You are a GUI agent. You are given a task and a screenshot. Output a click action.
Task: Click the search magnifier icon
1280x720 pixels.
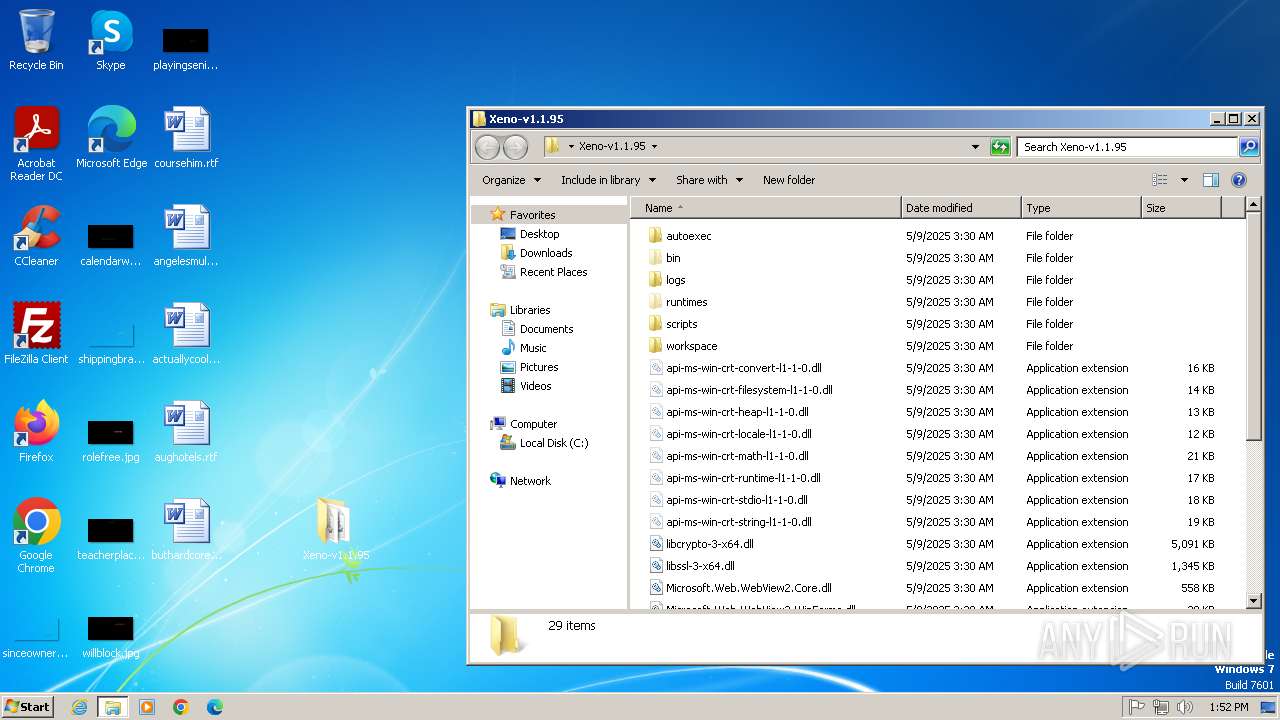(x=1249, y=147)
